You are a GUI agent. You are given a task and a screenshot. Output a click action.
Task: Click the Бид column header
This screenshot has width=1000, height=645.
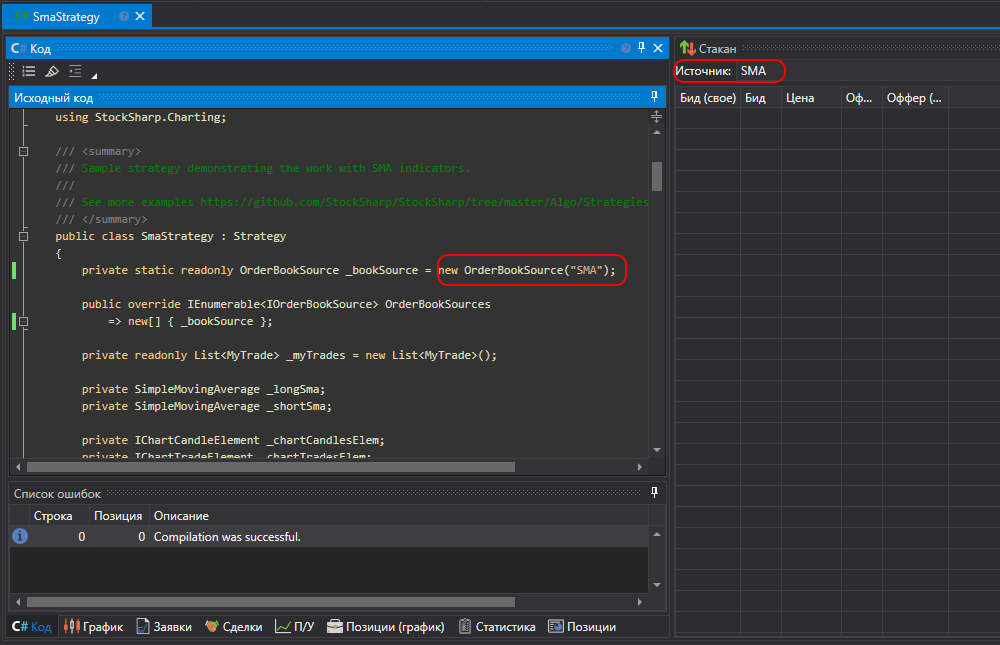[x=760, y=98]
